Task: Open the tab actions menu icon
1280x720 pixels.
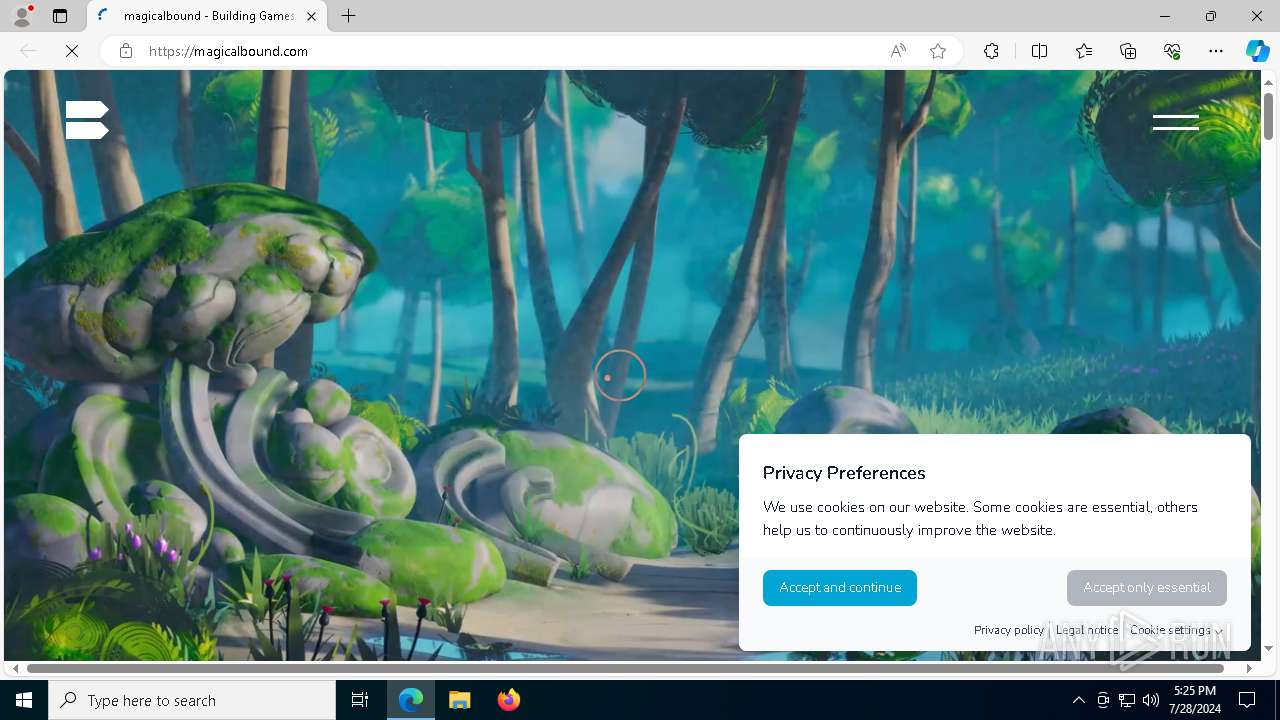Action: [x=60, y=16]
